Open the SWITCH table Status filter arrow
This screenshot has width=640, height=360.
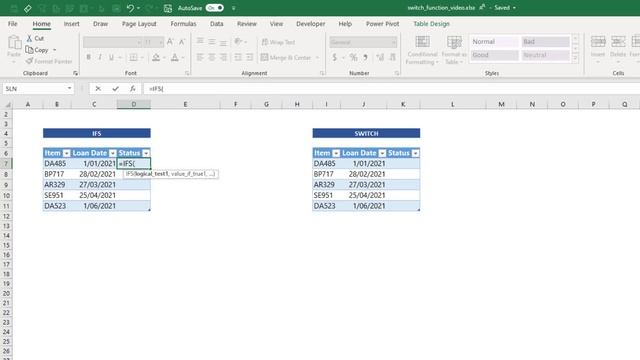click(x=415, y=153)
